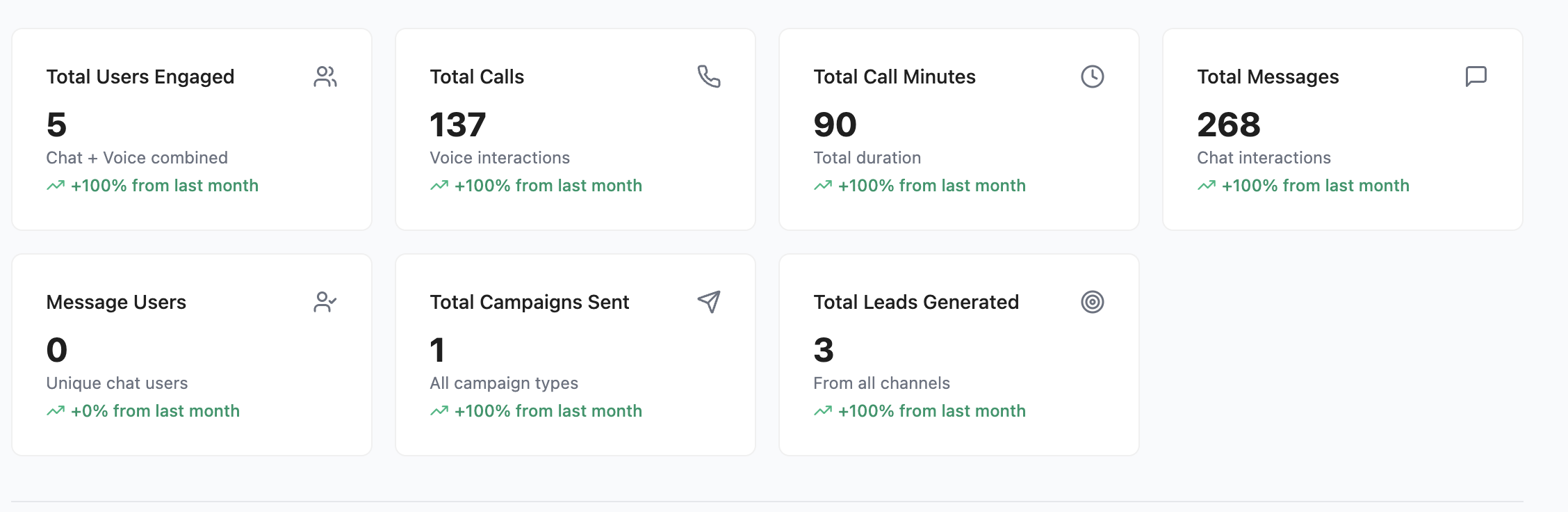Image resolution: width=1568 pixels, height=512 pixels.
Task: Select the "Total Leads Generated" title
Action: coord(916,302)
